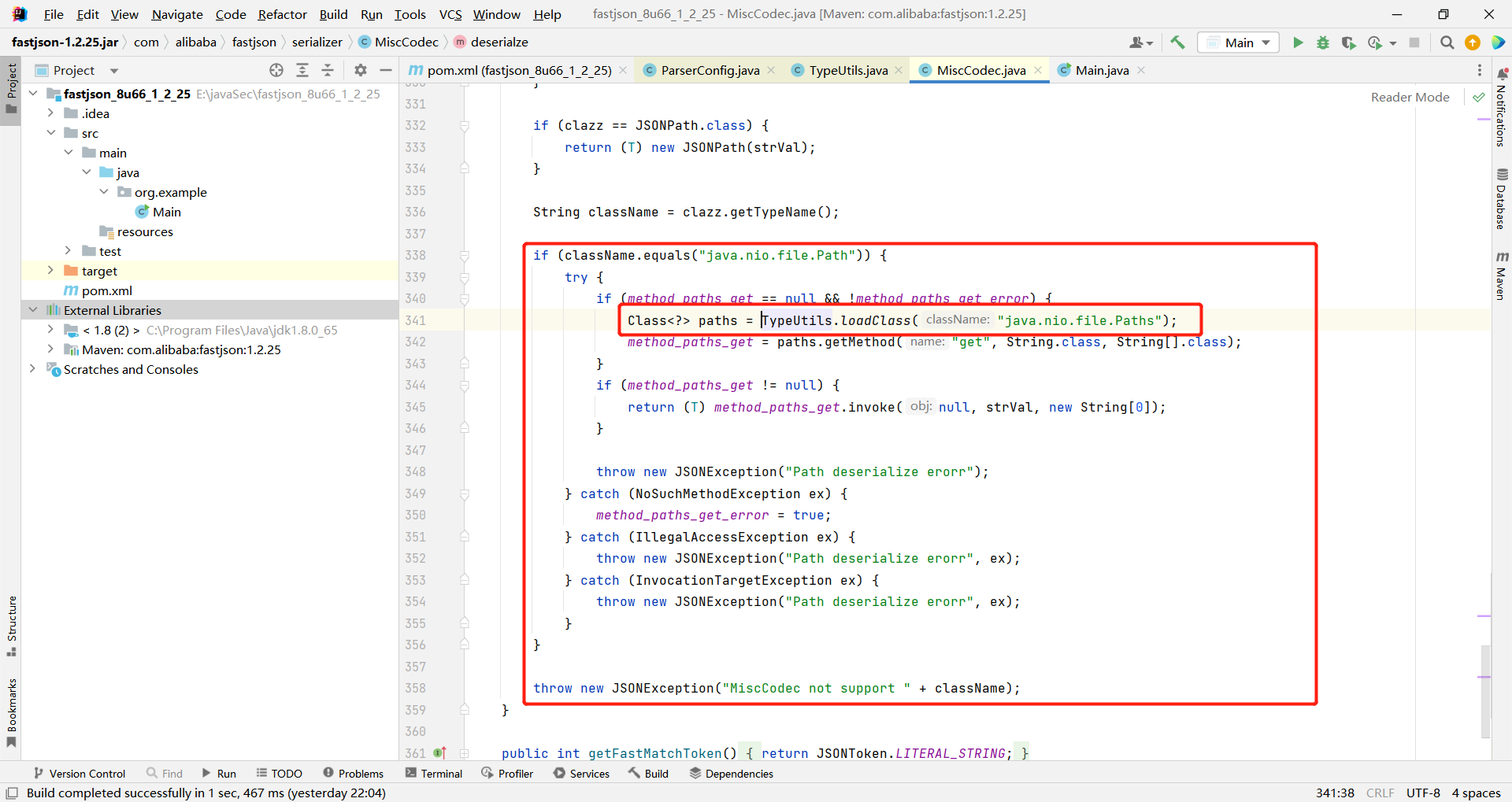Image resolution: width=1512 pixels, height=802 pixels.
Task: Toggle tool window bars icon in status bar
Action: (12, 793)
